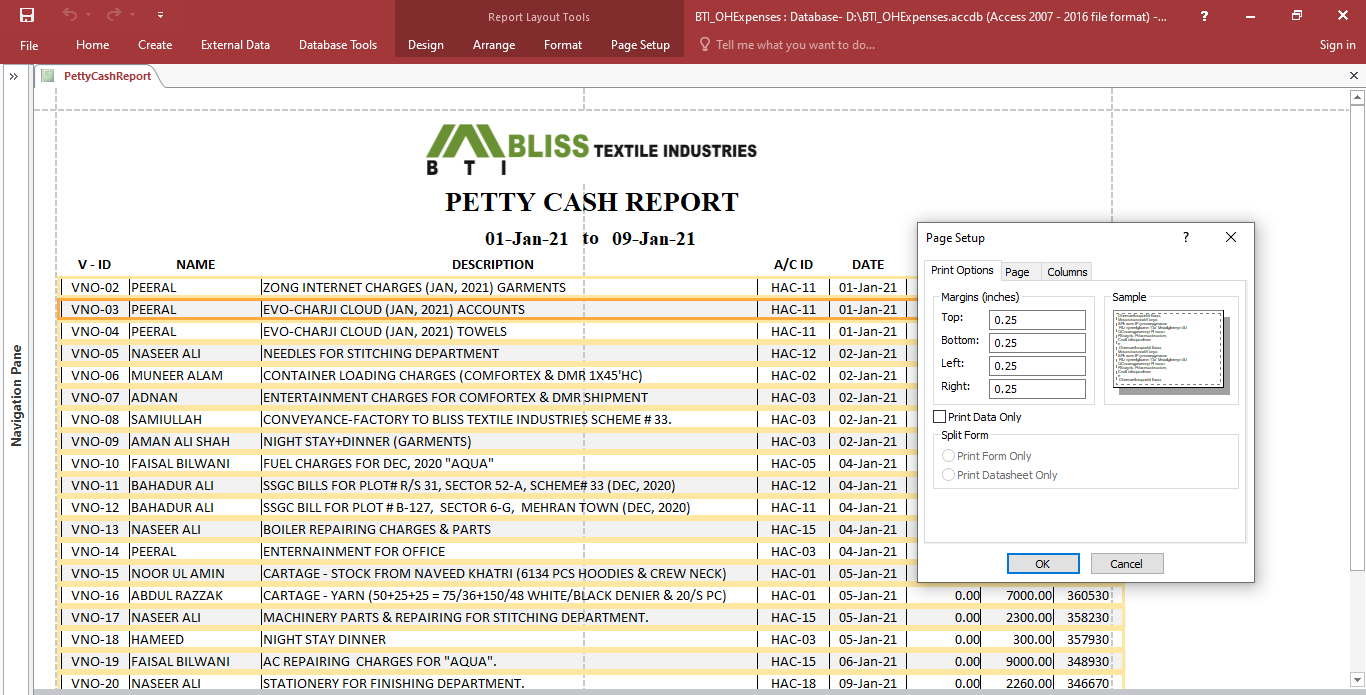This screenshot has width=1366, height=695.
Task: Click the ABDUL RAZZAK name cell
Action: point(195,596)
